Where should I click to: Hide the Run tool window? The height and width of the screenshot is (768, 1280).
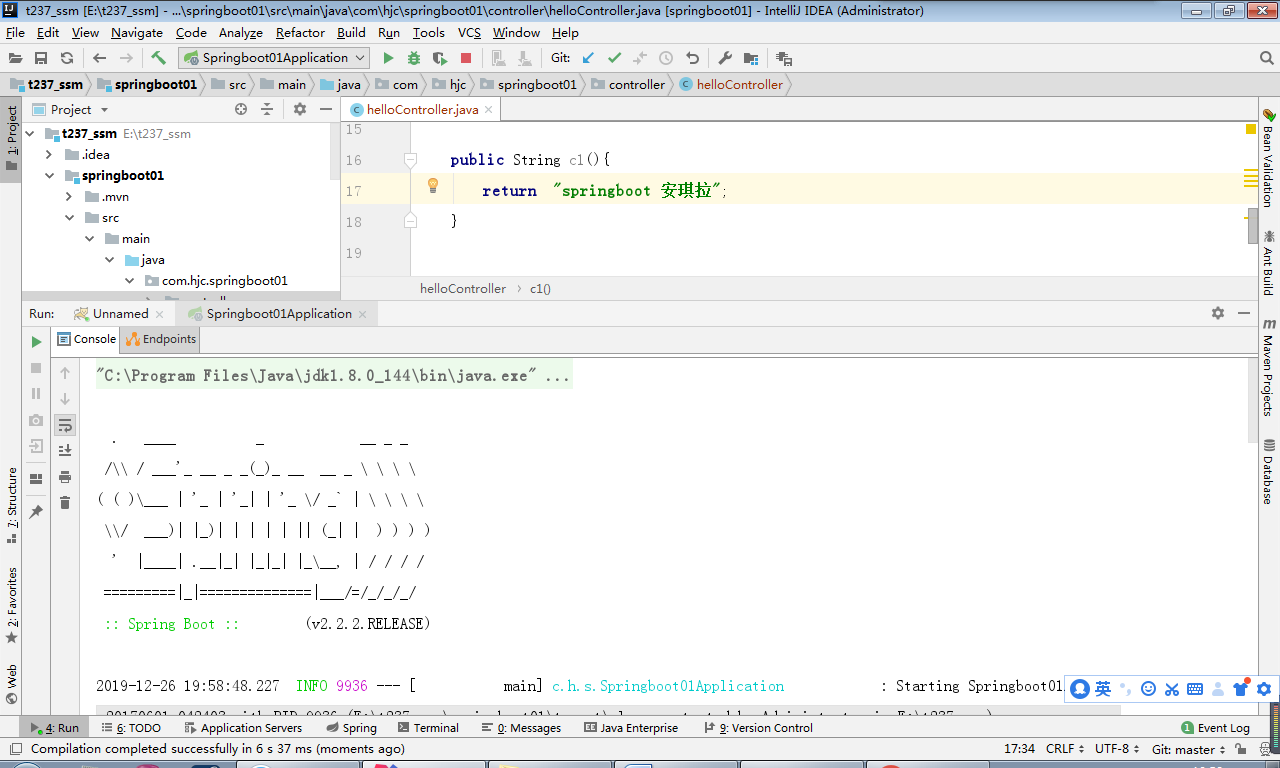coord(1244,313)
